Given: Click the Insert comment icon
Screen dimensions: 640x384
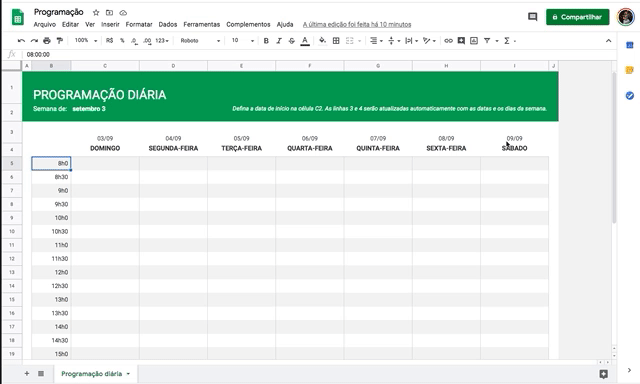Looking at the screenshot, I should click(461, 40).
